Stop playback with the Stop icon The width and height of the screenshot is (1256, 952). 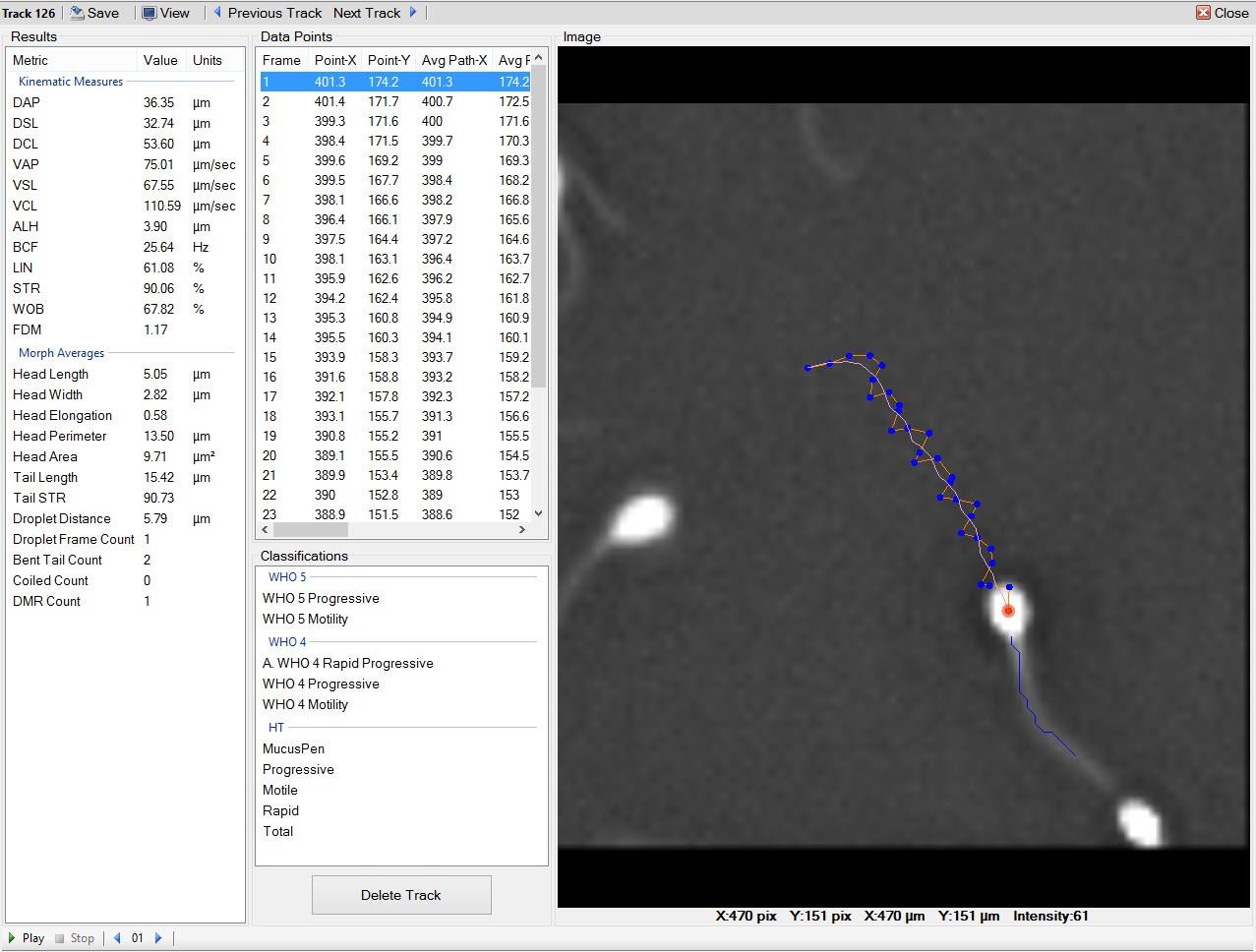[60, 938]
